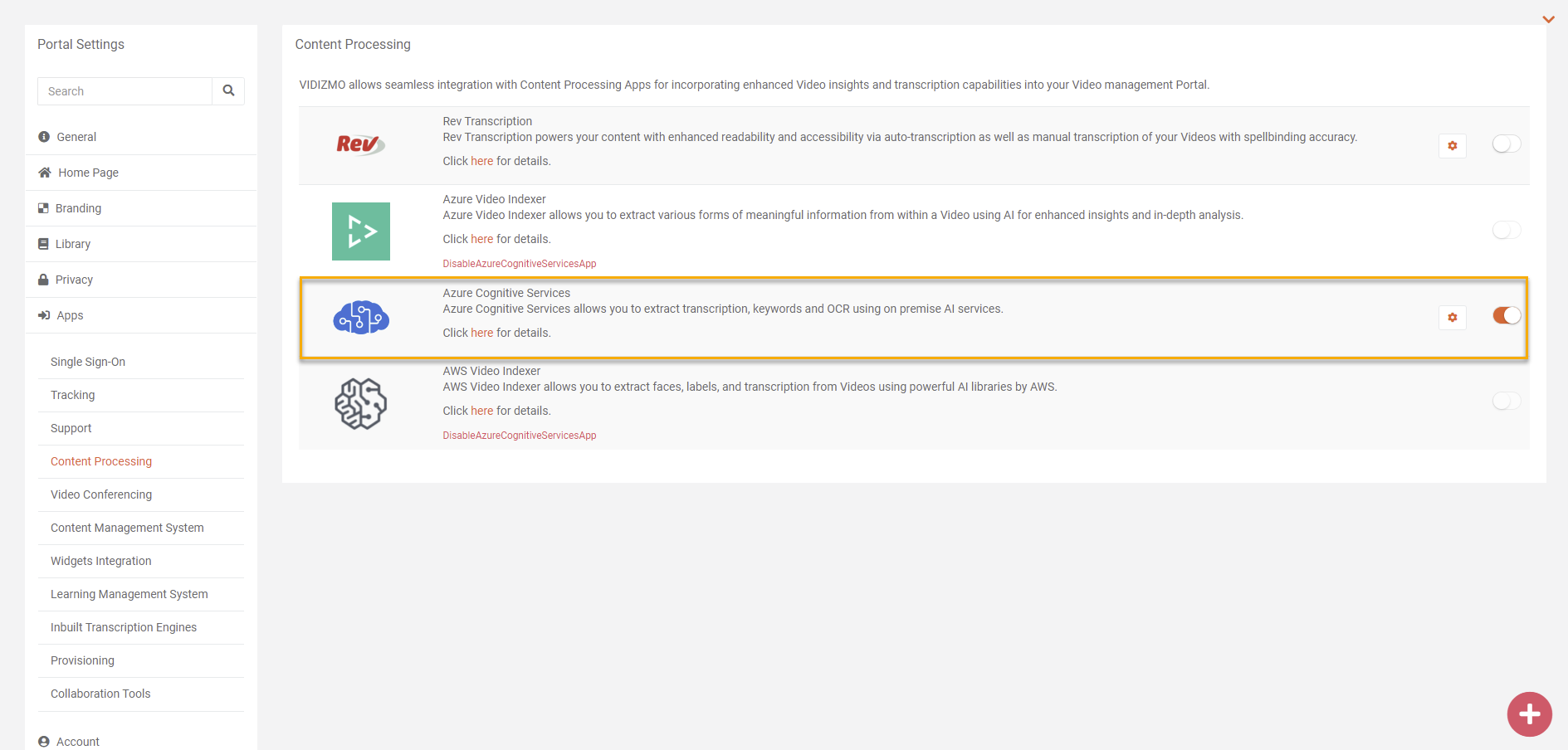Click the AWS Video Indexer logo
1568x750 pixels.
click(360, 404)
